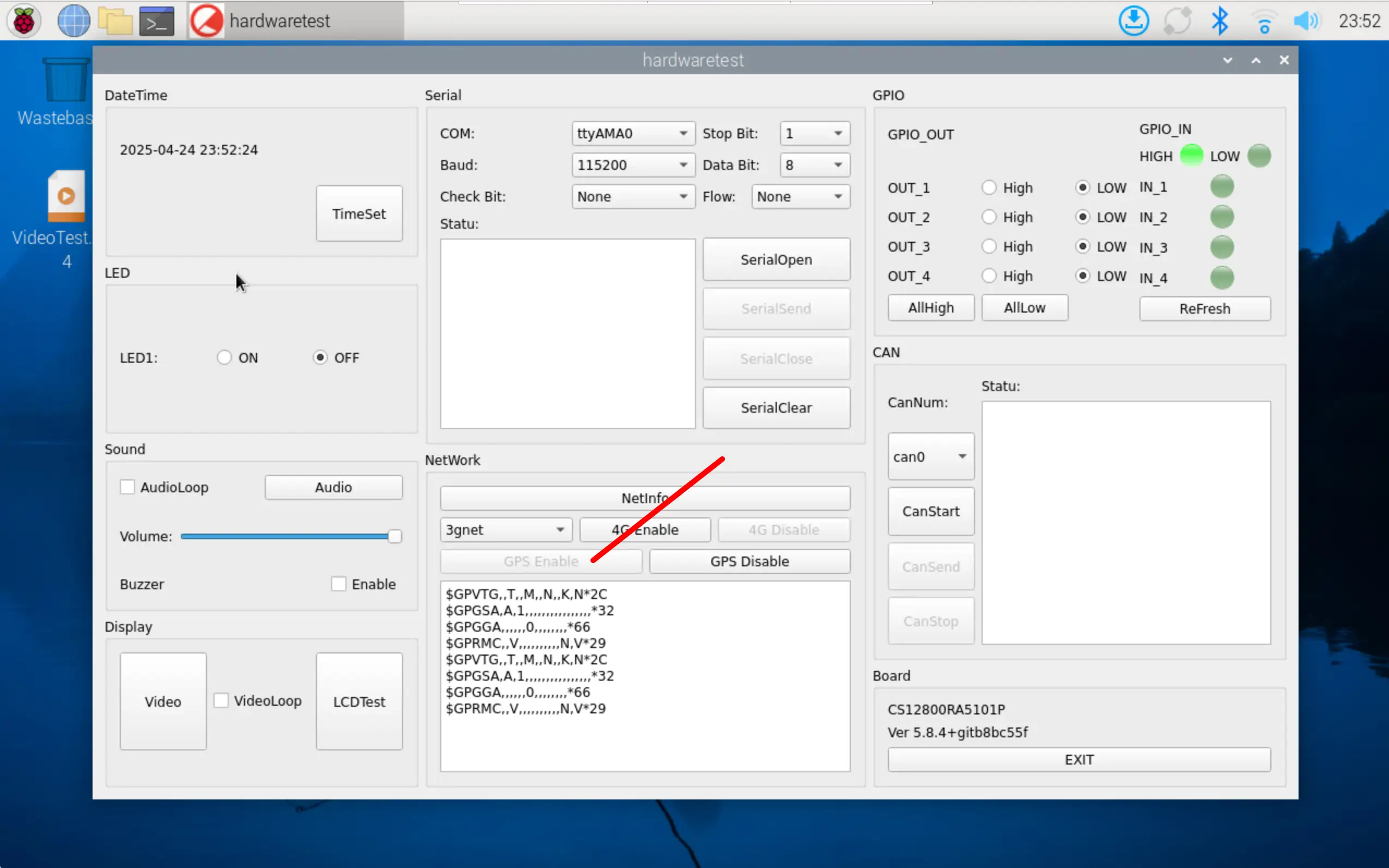Open the Bluetooth tray menu

point(1219,21)
